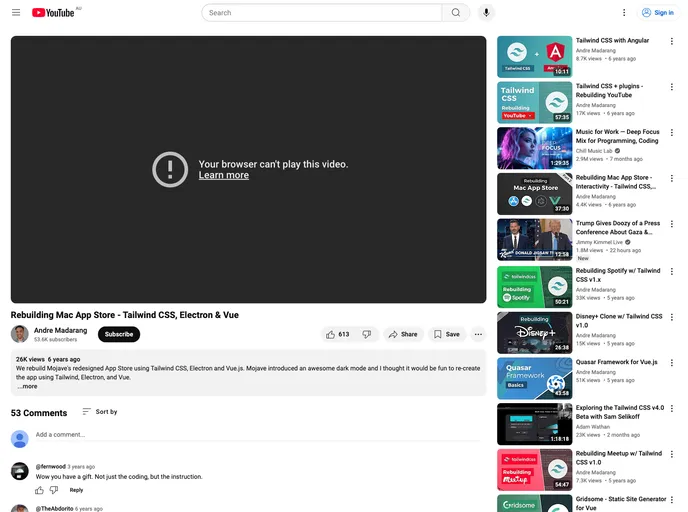Open options for Jimmy Kimmel Live video
The width and height of the screenshot is (688, 512).
(672, 224)
